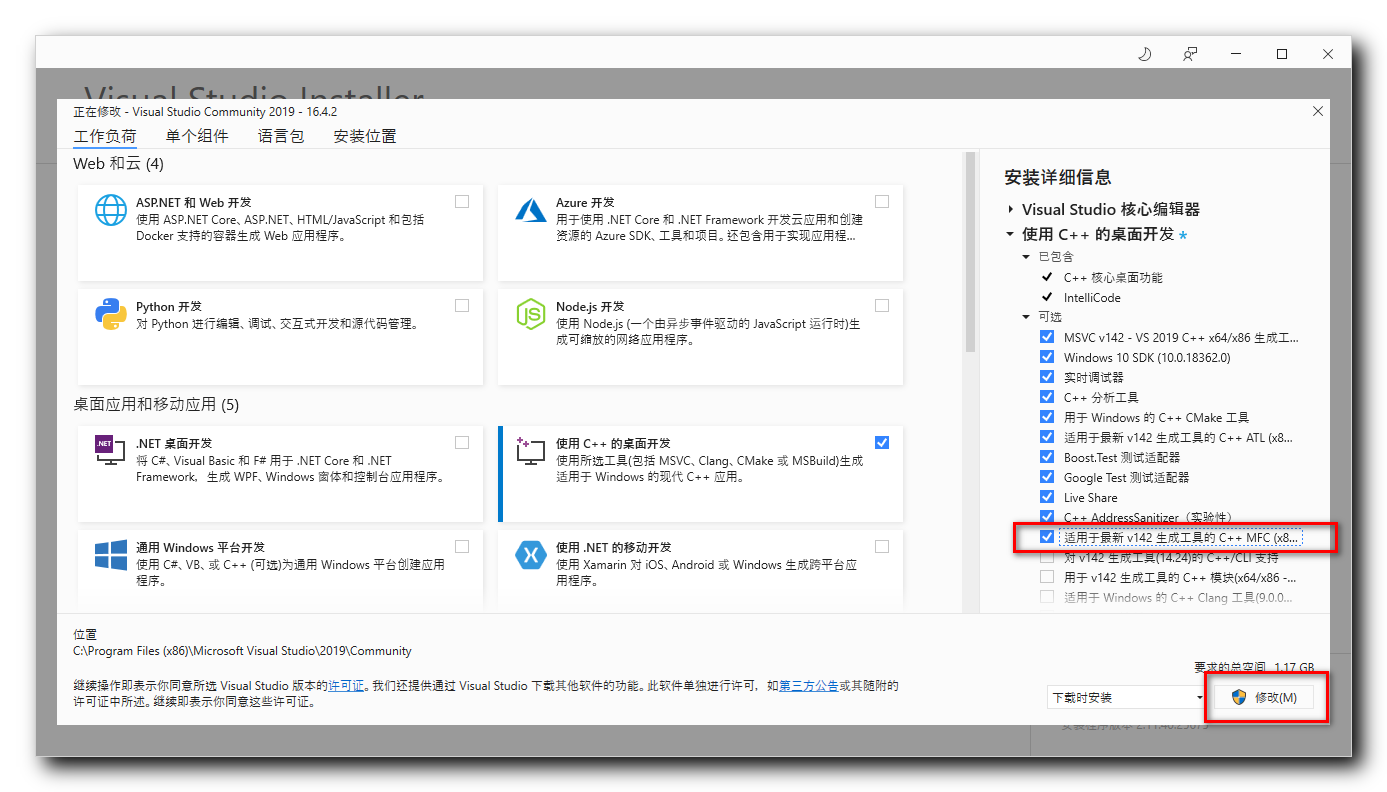Toggle dark theme moon icon in title bar

pos(1145,54)
